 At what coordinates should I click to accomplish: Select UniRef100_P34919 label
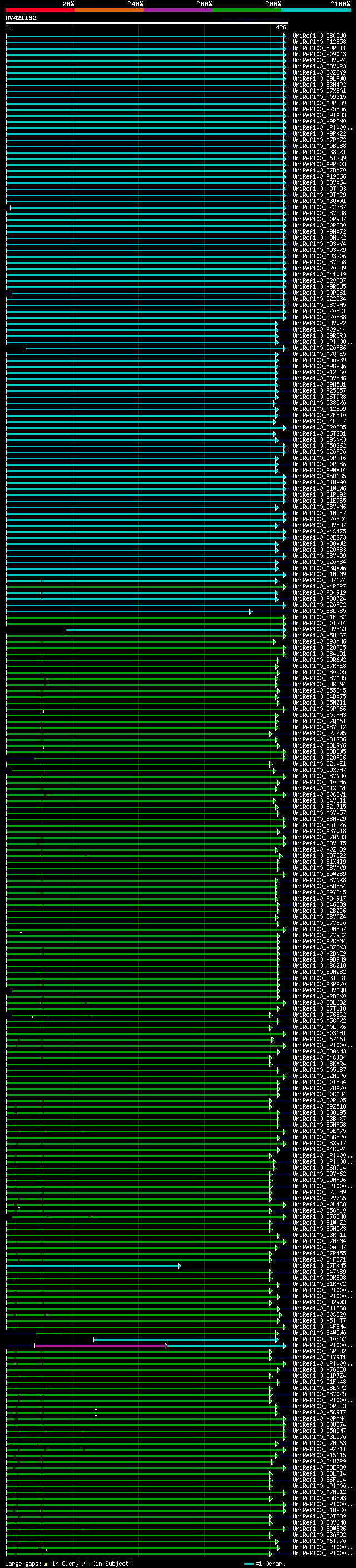[x=319, y=593]
